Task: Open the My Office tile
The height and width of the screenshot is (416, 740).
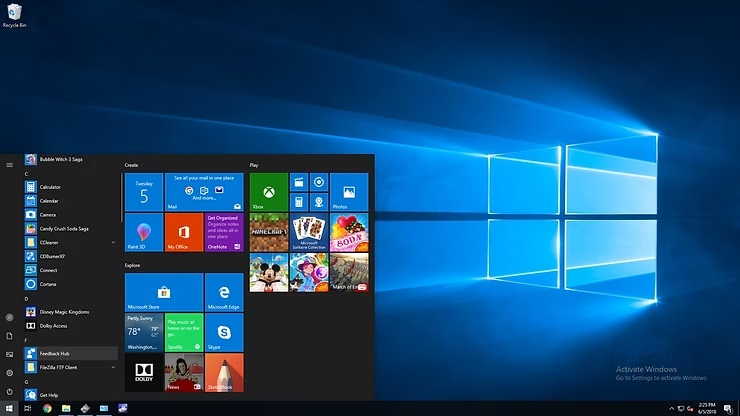Action: pos(184,232)
